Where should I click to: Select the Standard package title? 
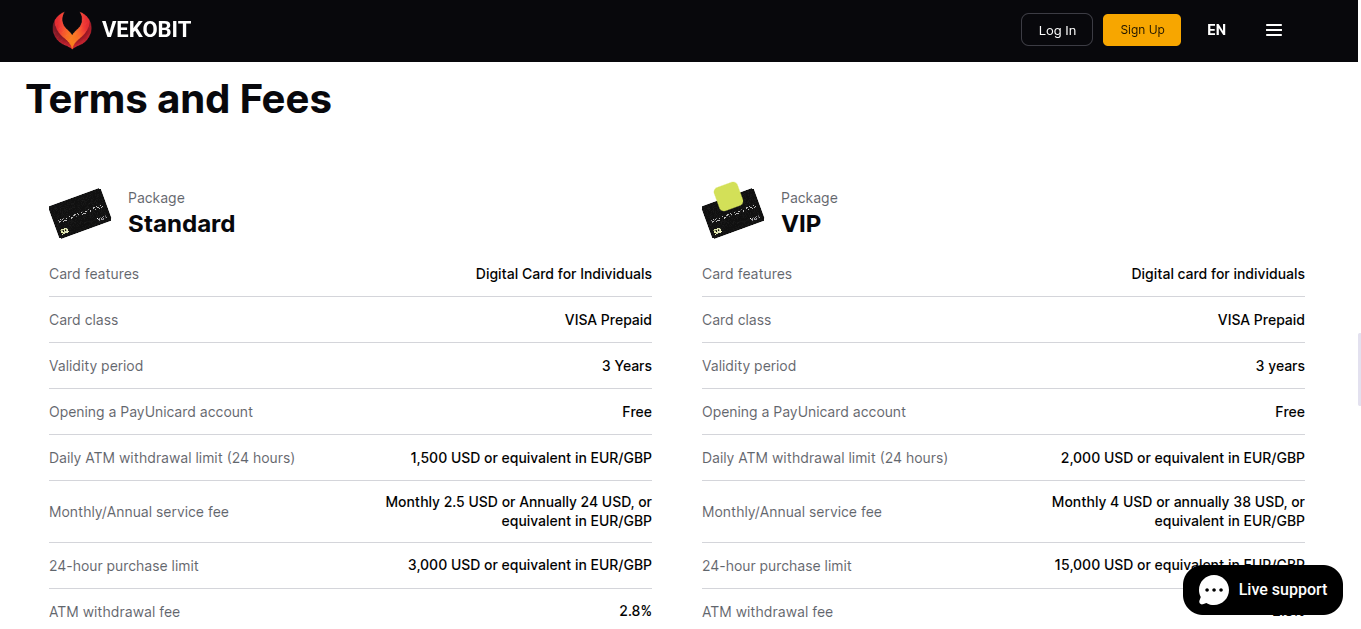click(181, 224)
